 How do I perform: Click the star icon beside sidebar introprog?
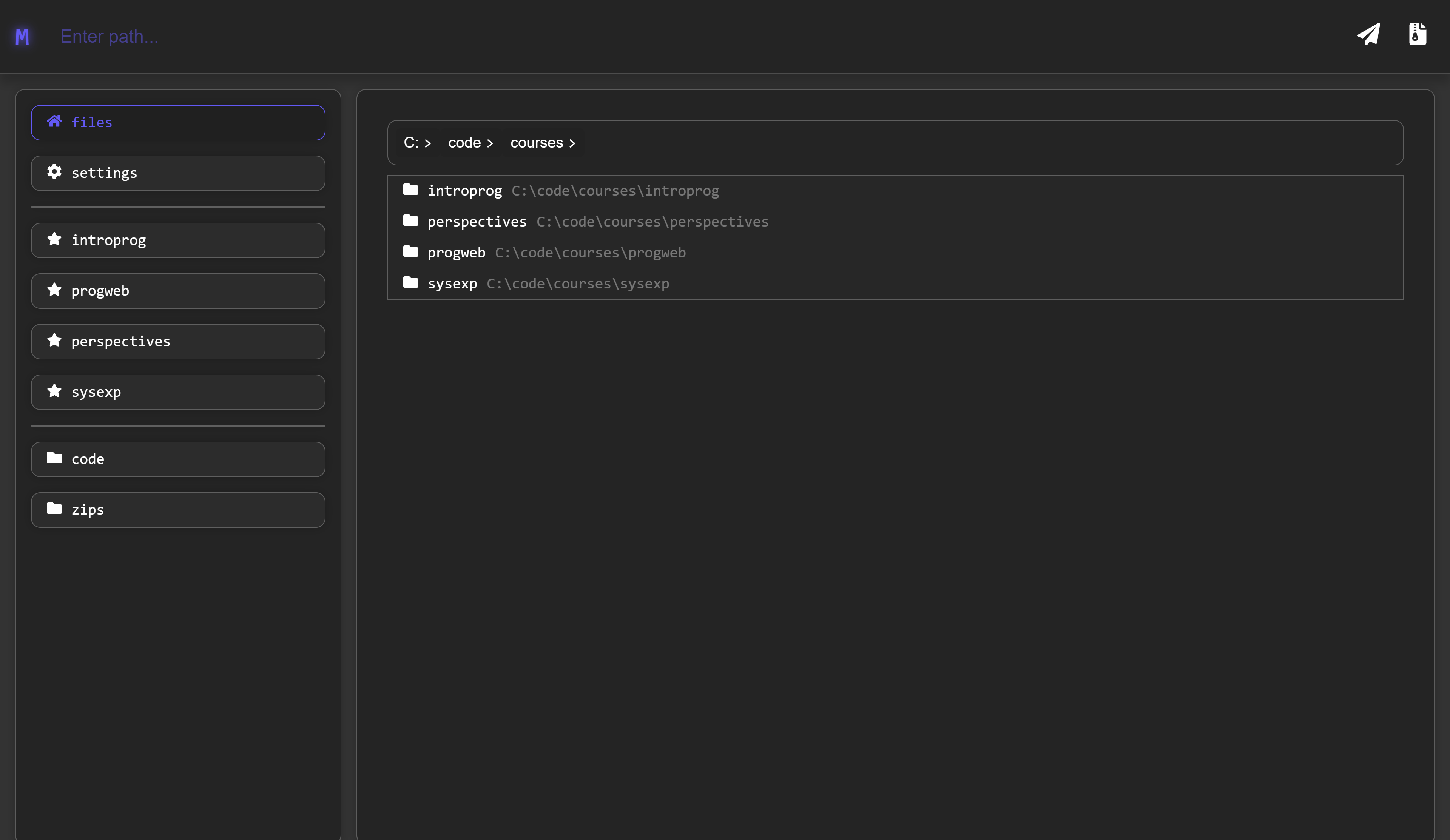click(54, 239)
